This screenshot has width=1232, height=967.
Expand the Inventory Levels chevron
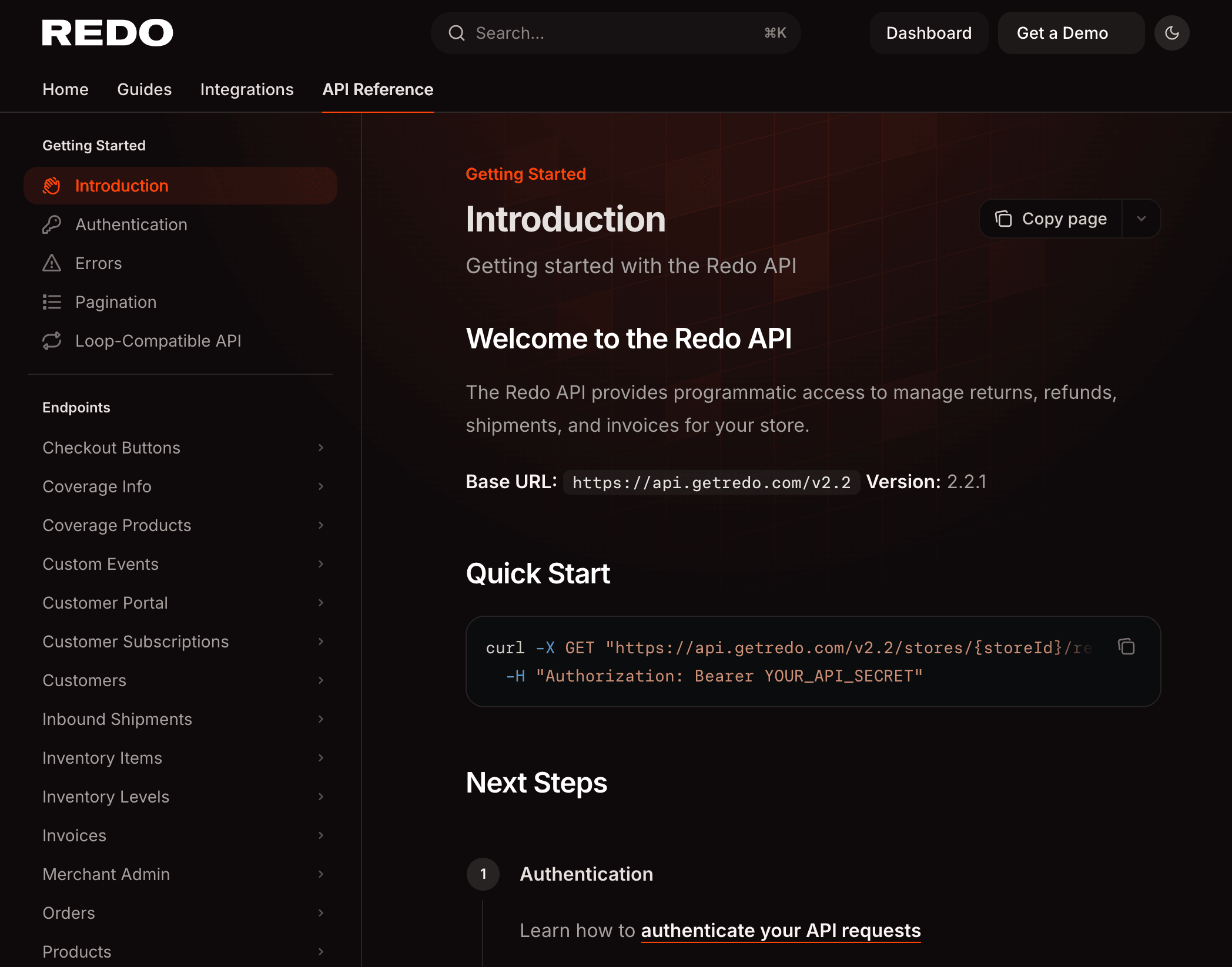[x=321, y=797]
